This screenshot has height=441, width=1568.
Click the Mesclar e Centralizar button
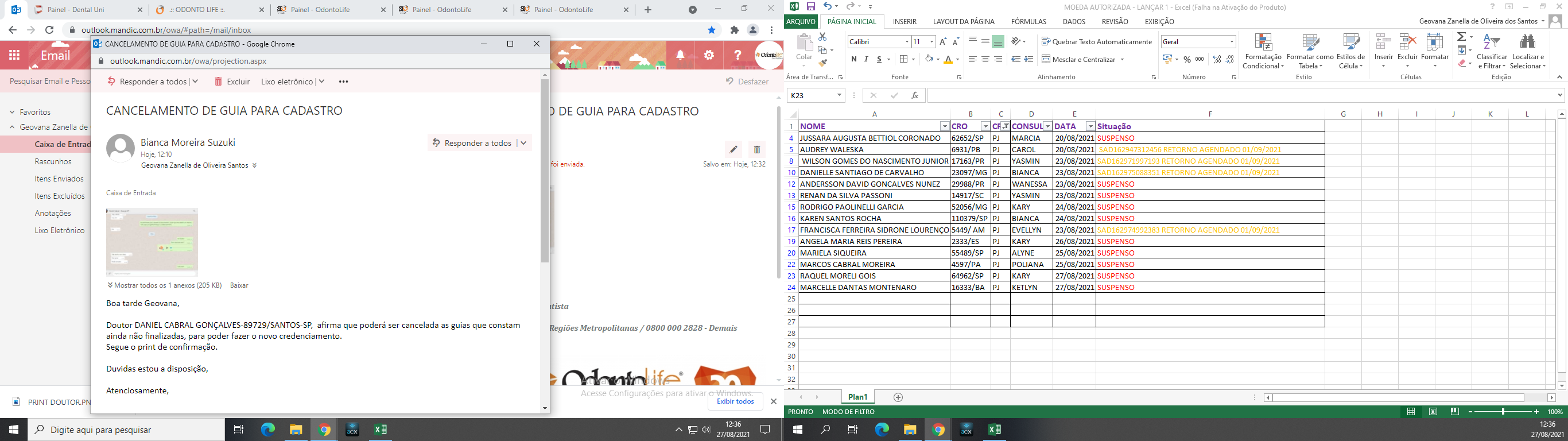(1084, 60)
